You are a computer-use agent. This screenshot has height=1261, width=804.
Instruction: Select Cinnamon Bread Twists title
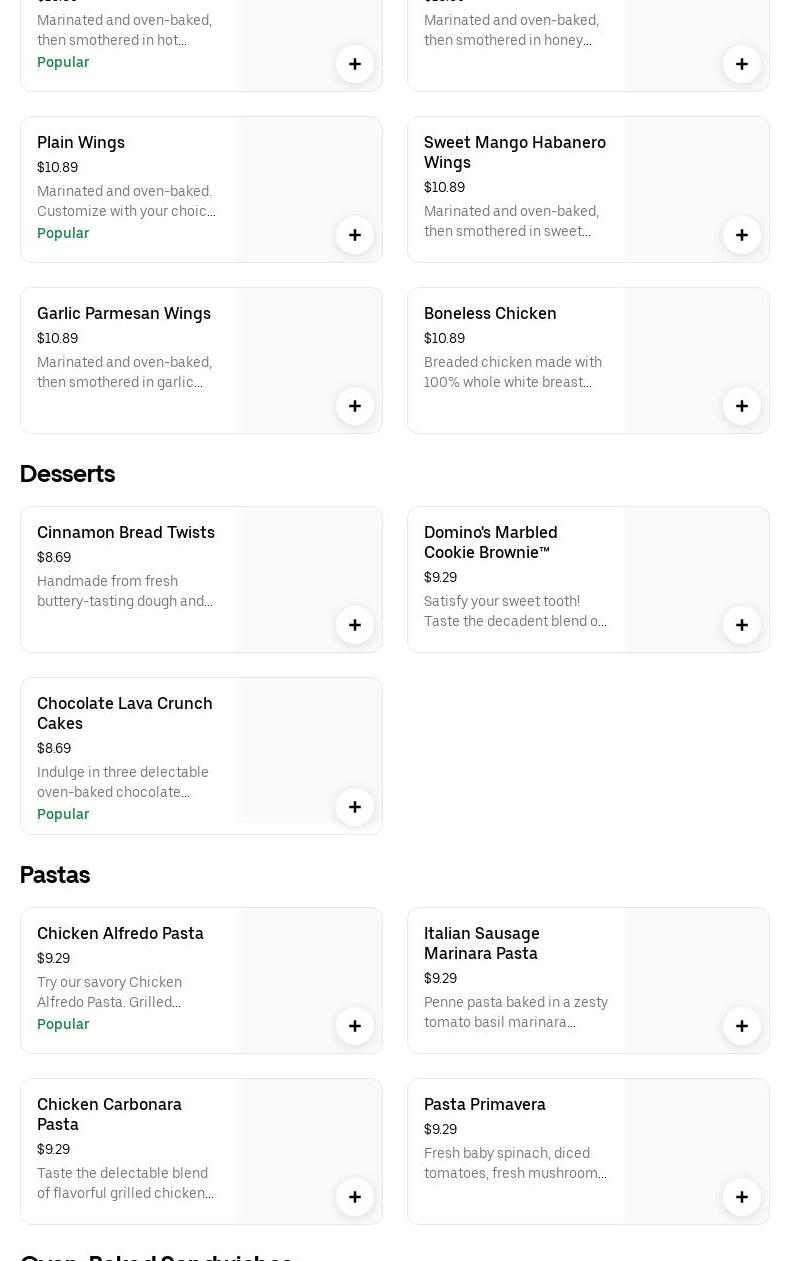126,532
